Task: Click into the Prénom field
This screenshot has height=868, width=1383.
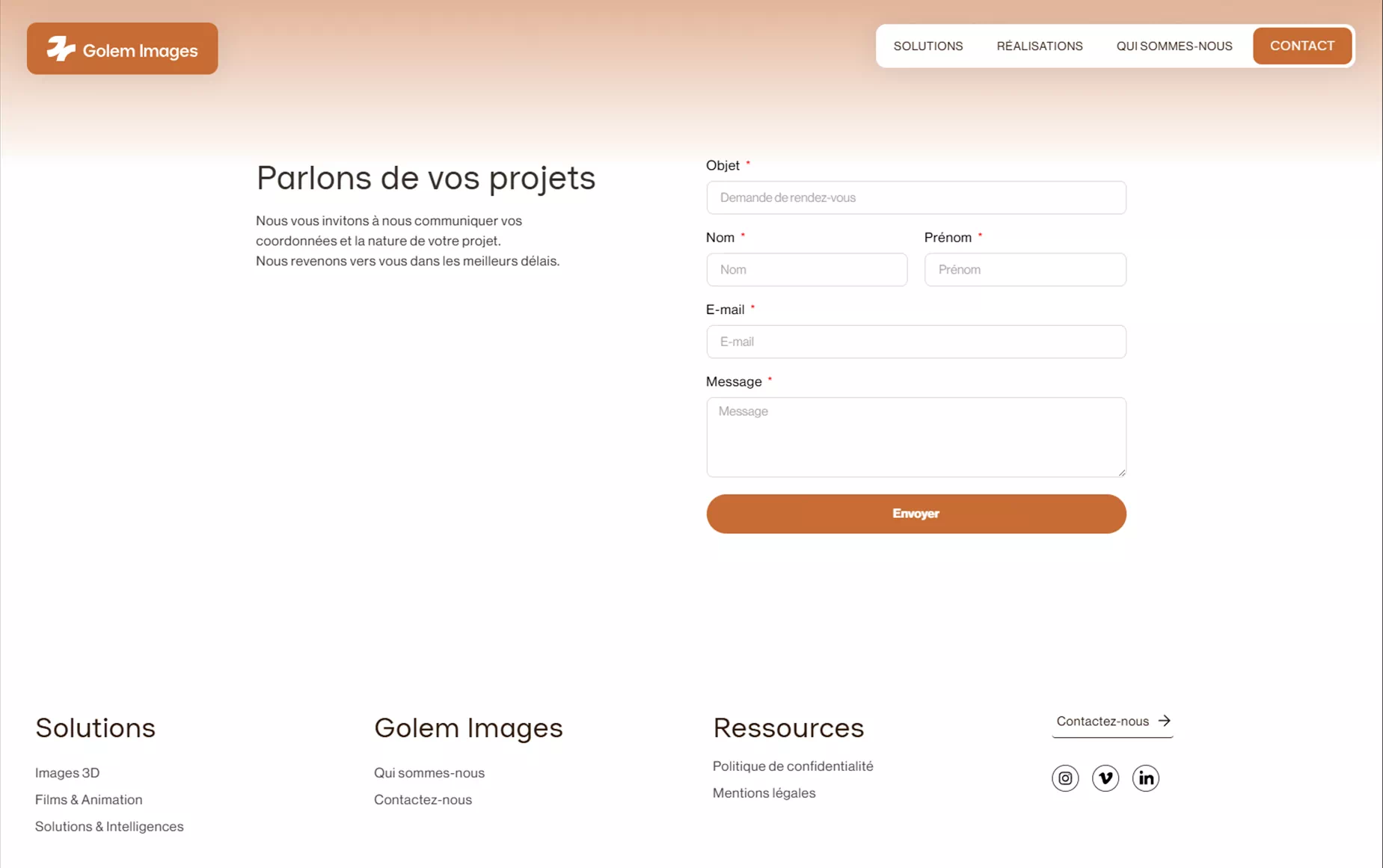Action: (1025, 270)
